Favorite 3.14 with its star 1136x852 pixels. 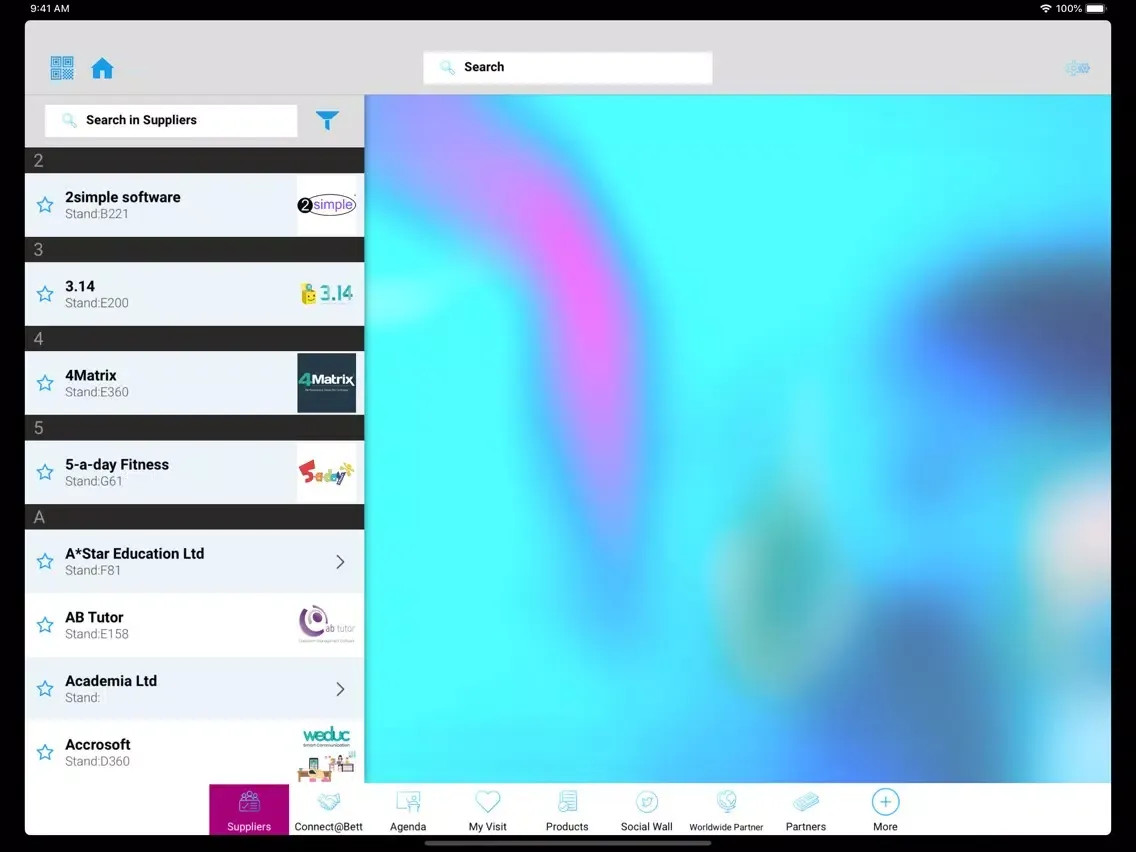45,294
